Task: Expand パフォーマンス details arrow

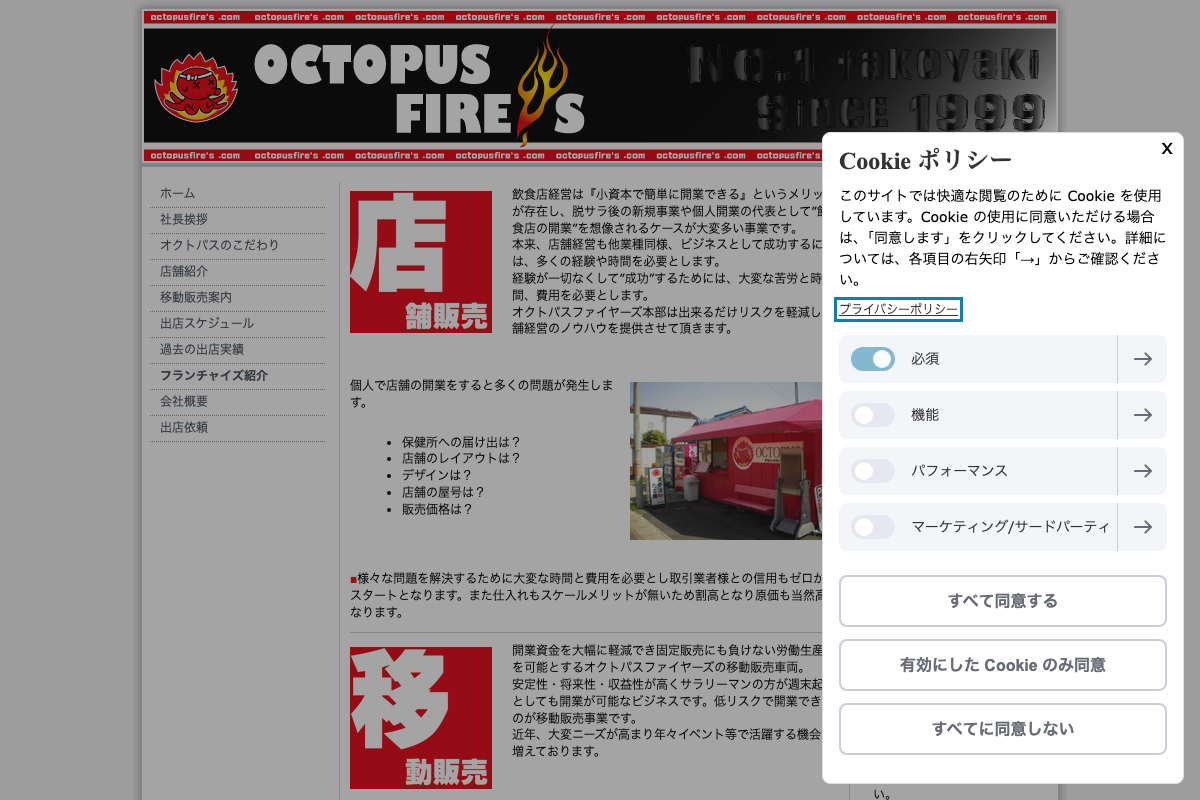Action: 1142,471
